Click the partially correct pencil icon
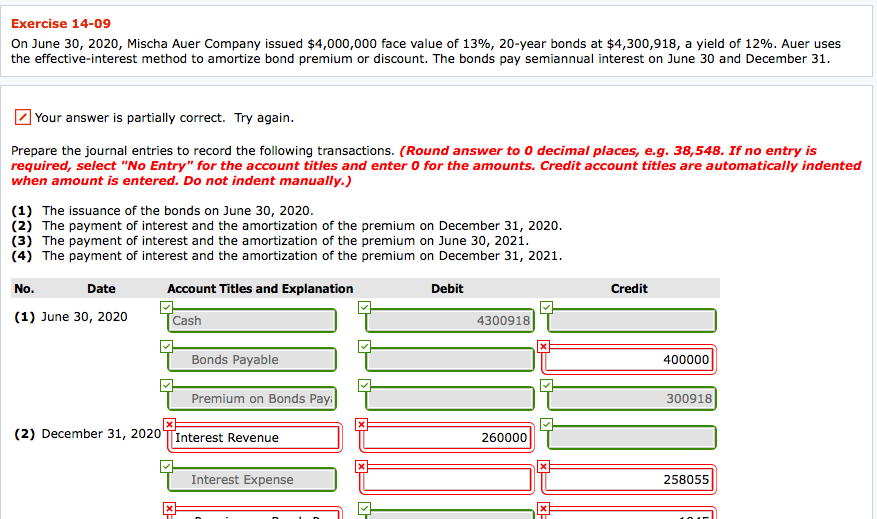 pyautogui.click(x=22, y=117)
